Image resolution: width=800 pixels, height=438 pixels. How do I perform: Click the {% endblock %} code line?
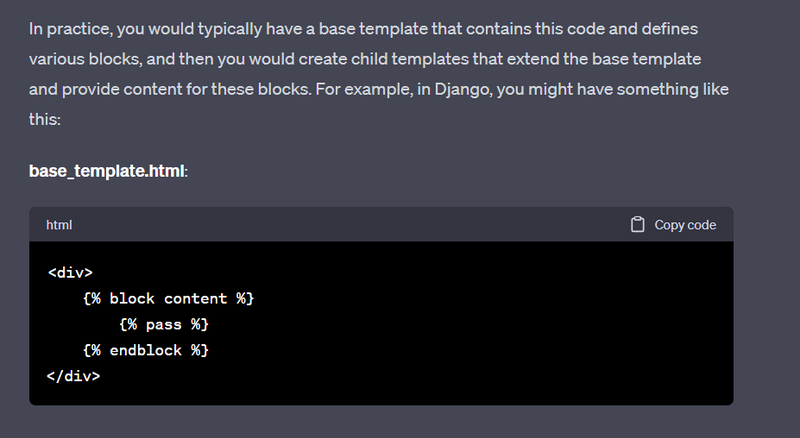146,350
